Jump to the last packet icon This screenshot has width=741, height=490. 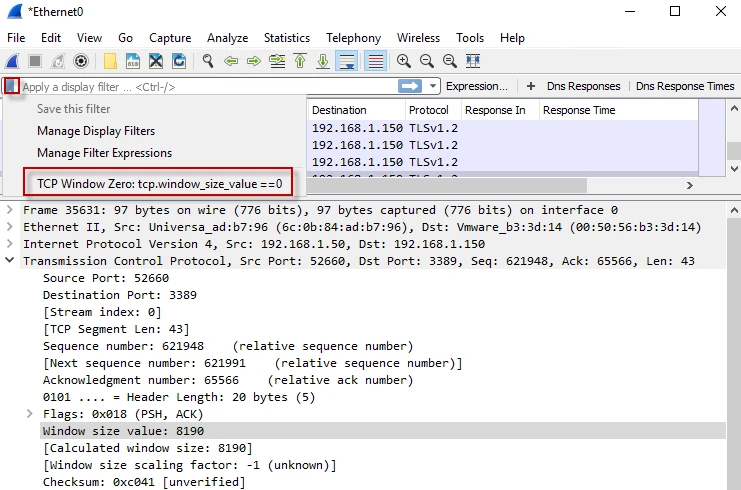coord(323,61)
